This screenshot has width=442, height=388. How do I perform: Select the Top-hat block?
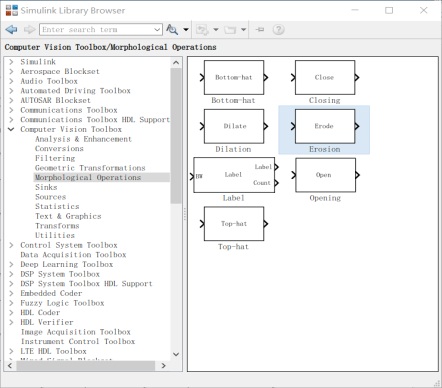[234, 224]
